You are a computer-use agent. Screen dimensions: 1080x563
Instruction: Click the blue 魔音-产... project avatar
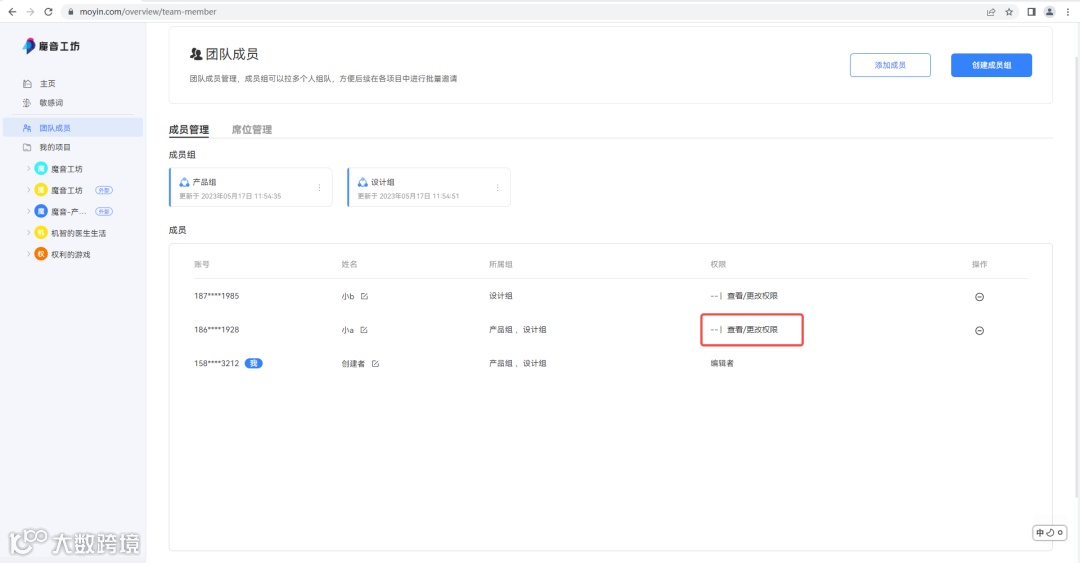tap(41, 211)
